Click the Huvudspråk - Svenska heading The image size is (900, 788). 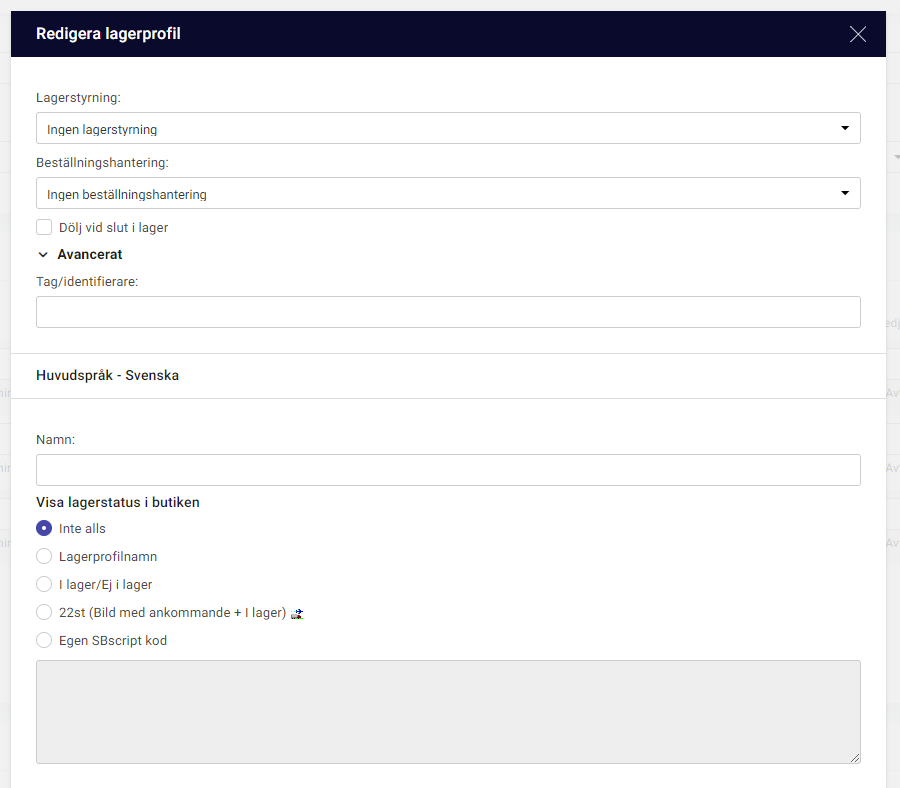click(107, 375)
